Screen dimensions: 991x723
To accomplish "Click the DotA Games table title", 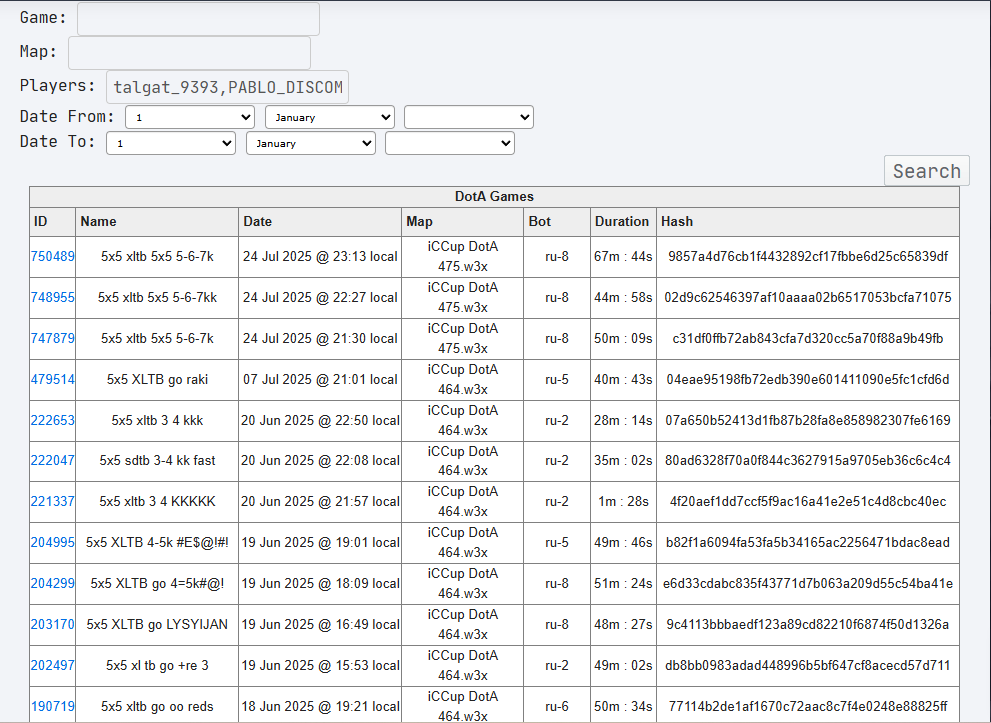I will coord(494,197).
